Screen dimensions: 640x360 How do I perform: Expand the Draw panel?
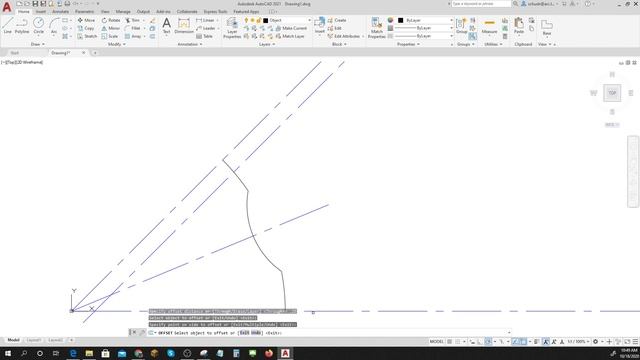coord(38,44)
